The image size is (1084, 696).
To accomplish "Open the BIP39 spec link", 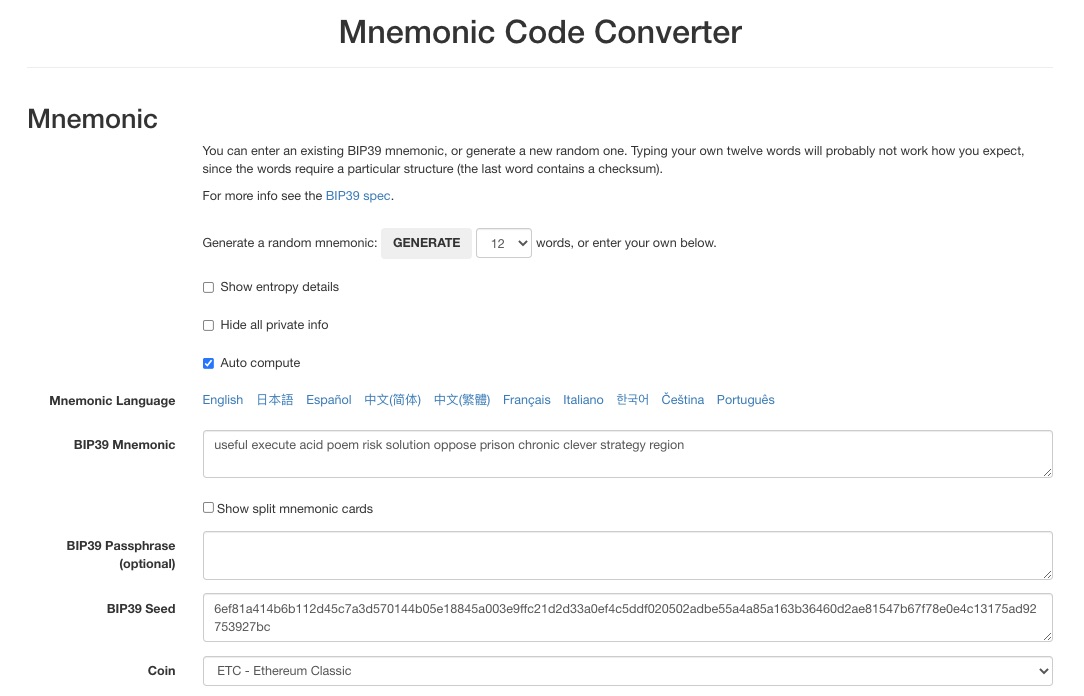I will click(358, 196).
